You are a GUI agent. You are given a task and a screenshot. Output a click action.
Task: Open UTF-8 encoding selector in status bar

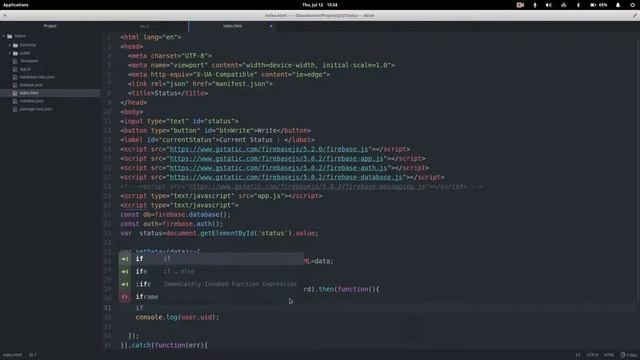(592, 355)
